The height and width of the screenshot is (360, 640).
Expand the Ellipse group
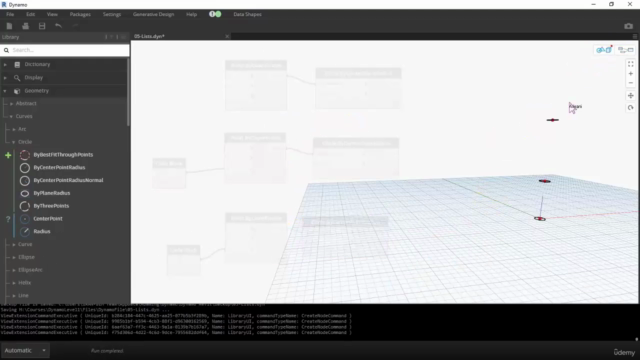point(14,257)
